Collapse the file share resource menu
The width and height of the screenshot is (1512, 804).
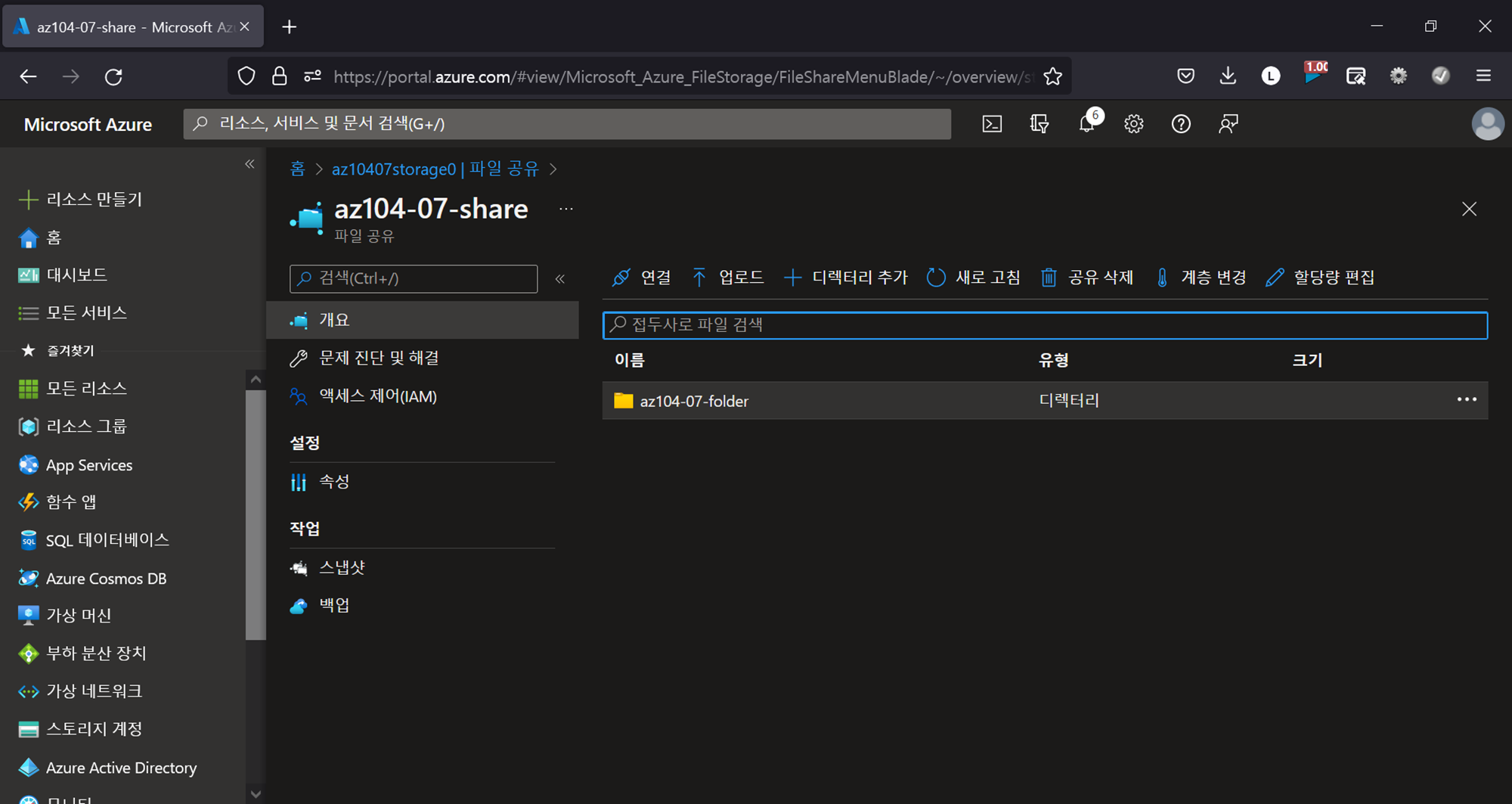560,279
